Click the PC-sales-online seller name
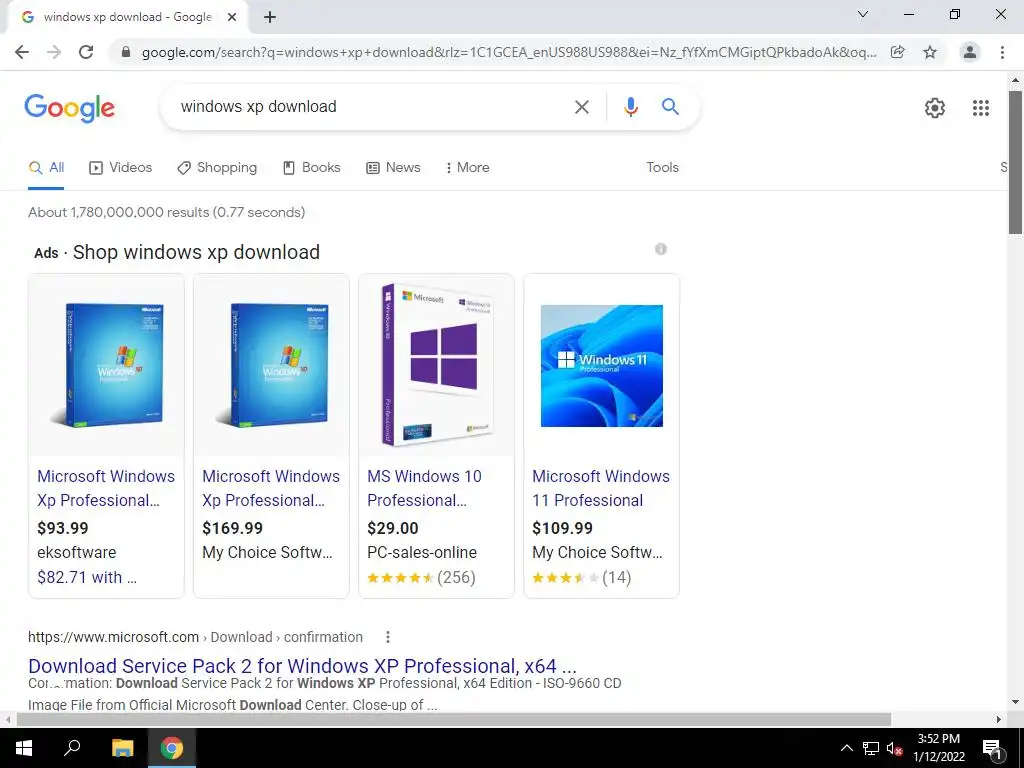The image size is (1024, 768). point(422,552)
